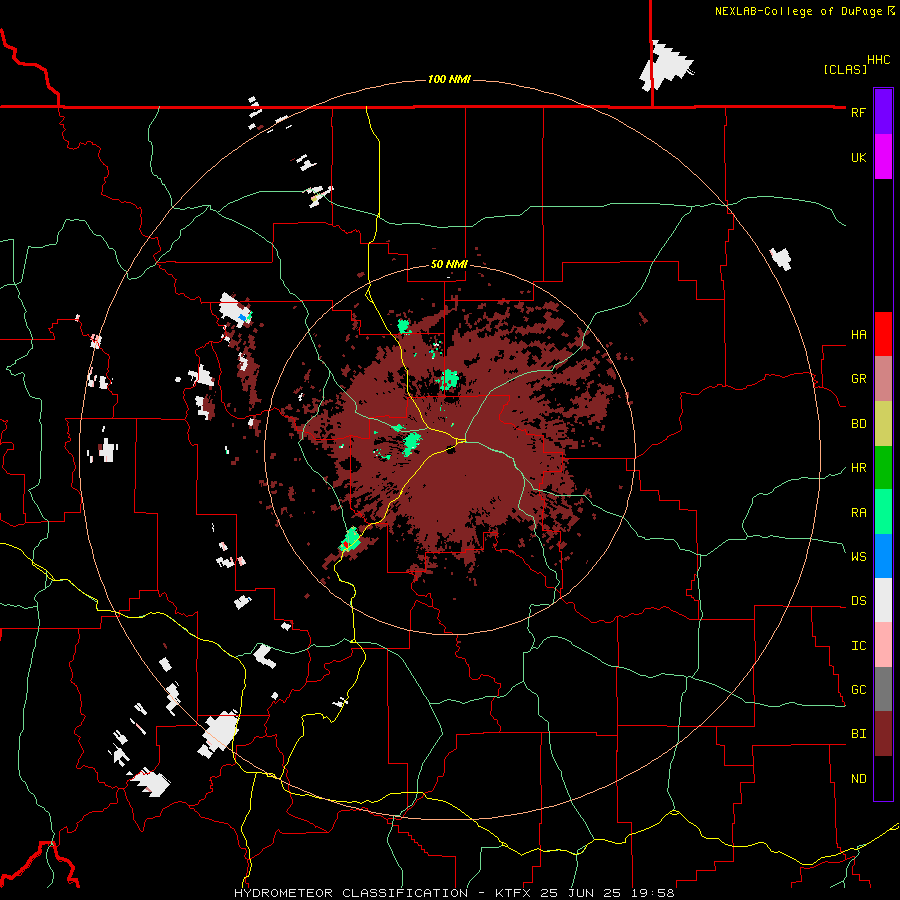The image size is (900, 900).
Task: Click the RF purple legend swatch
Action: tap(883, 112)
